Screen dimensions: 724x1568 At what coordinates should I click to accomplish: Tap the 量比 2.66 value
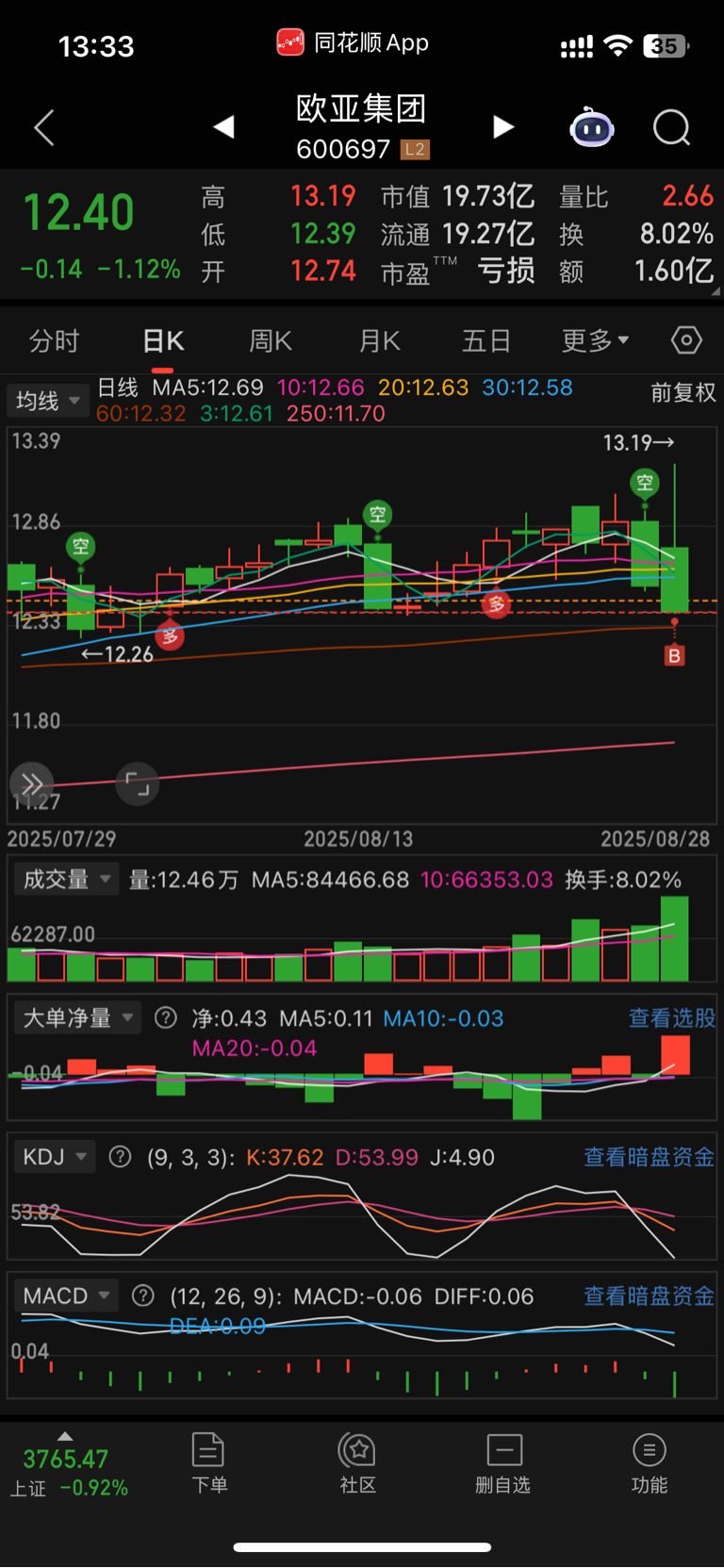click(x=636, y=196)
